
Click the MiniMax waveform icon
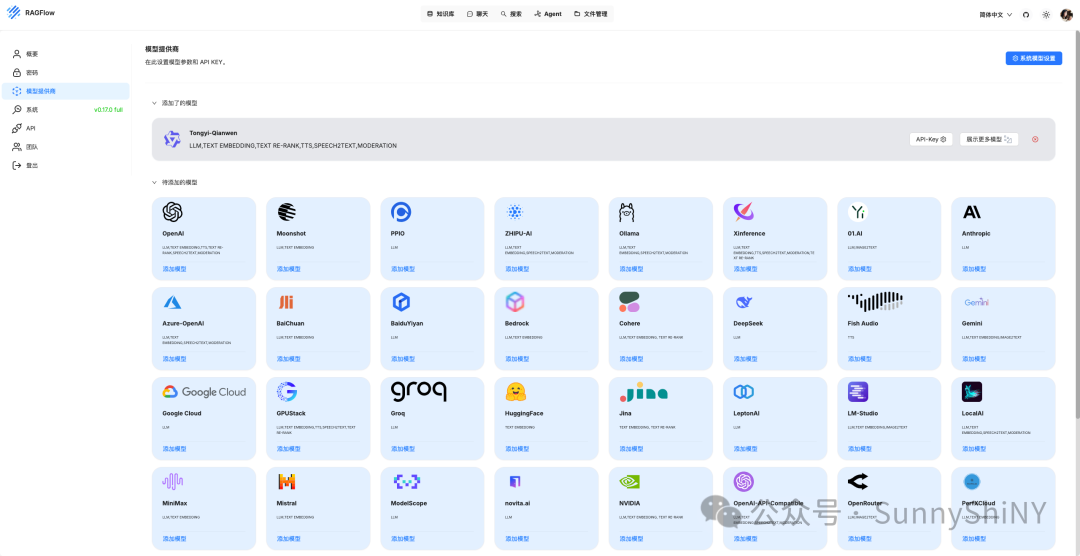click(173, 482)
